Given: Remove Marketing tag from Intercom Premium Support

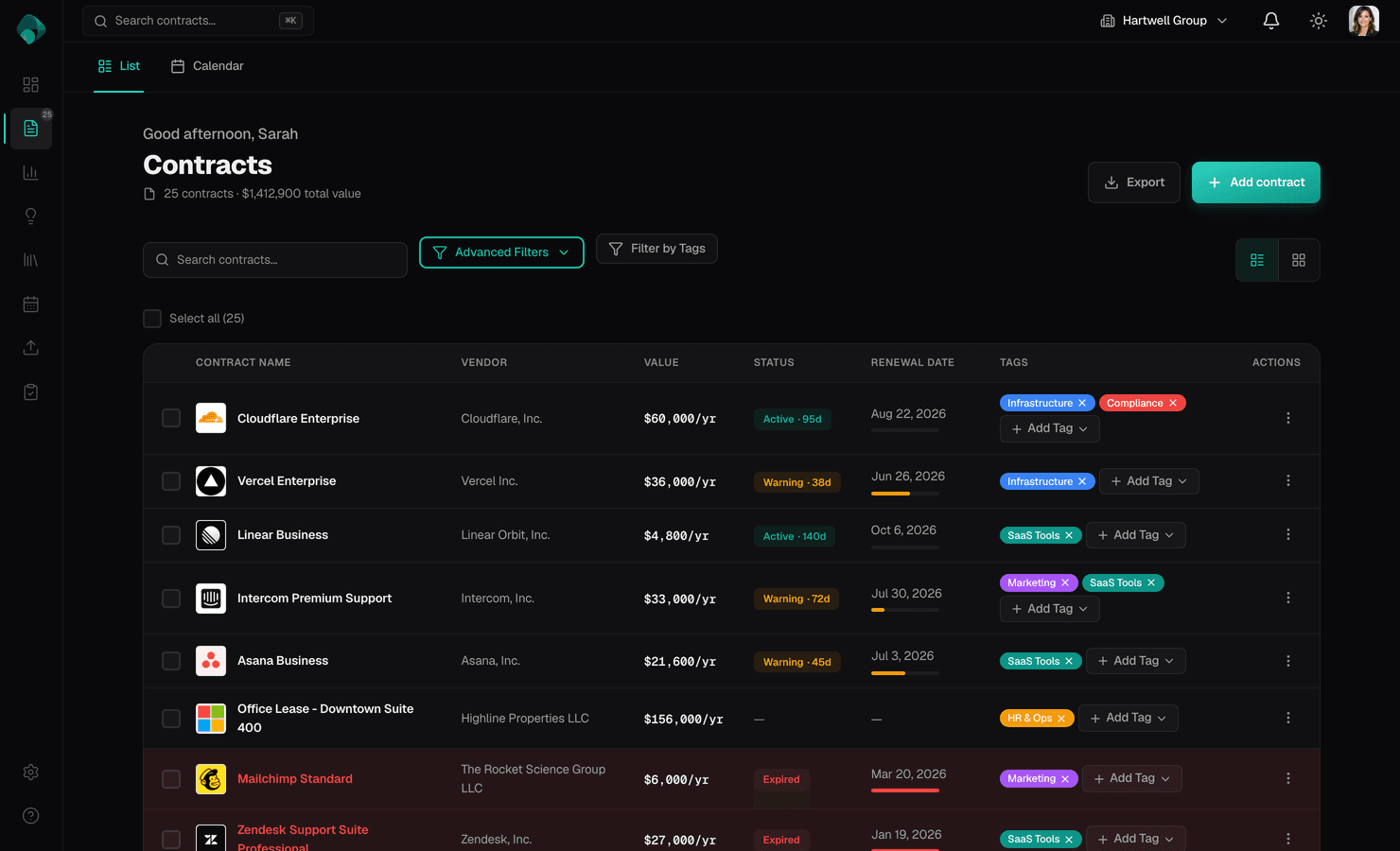Looking at the screenshot, I should pyautogui.click(x=1065, y=582).
